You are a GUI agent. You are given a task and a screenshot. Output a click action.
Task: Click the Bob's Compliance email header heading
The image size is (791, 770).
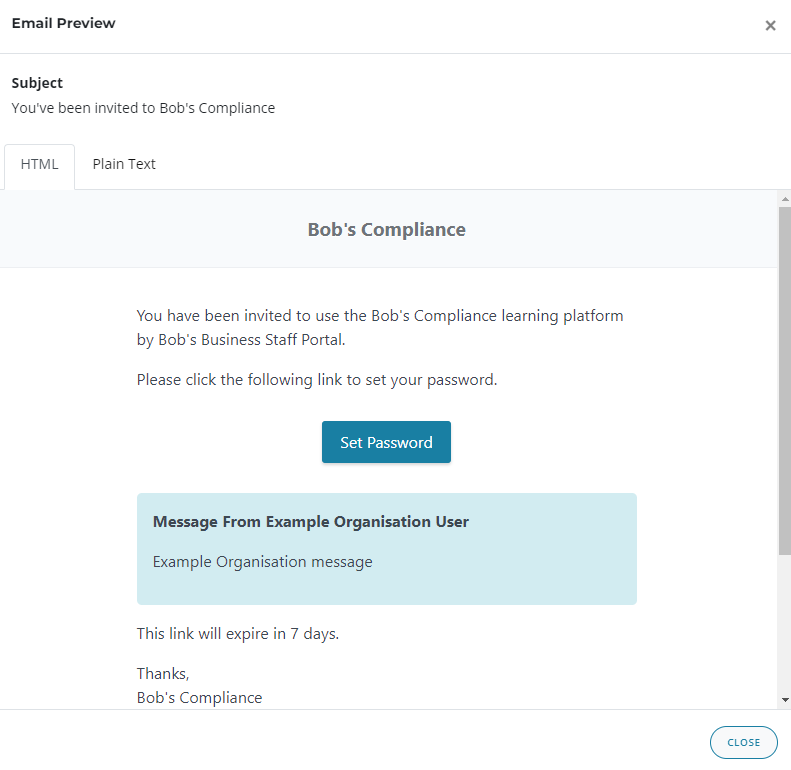(x=386, y=230)
